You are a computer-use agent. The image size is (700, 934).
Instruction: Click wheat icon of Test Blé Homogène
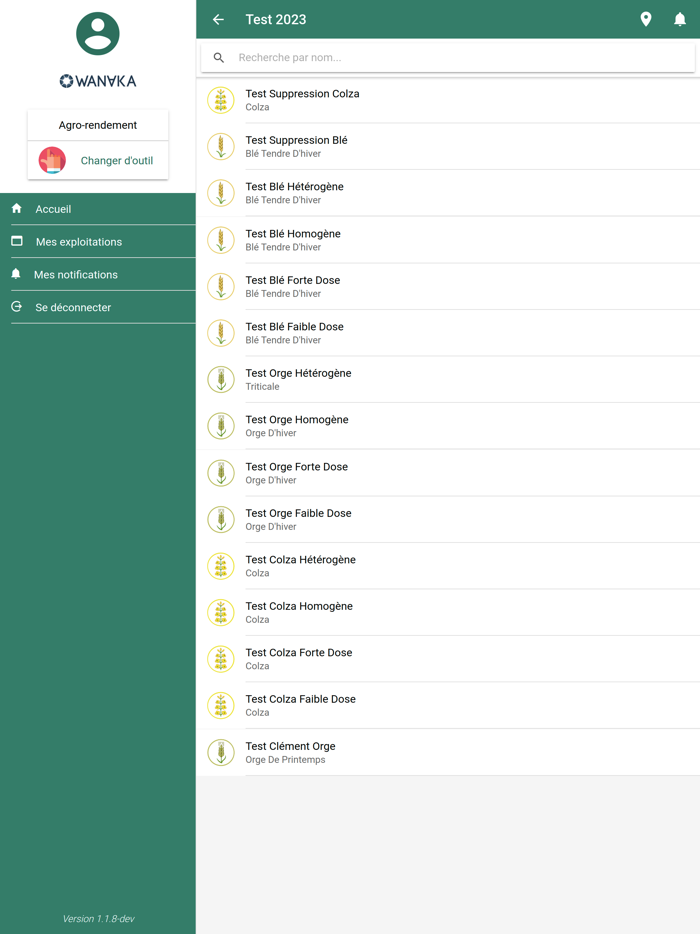coord(221,240)
